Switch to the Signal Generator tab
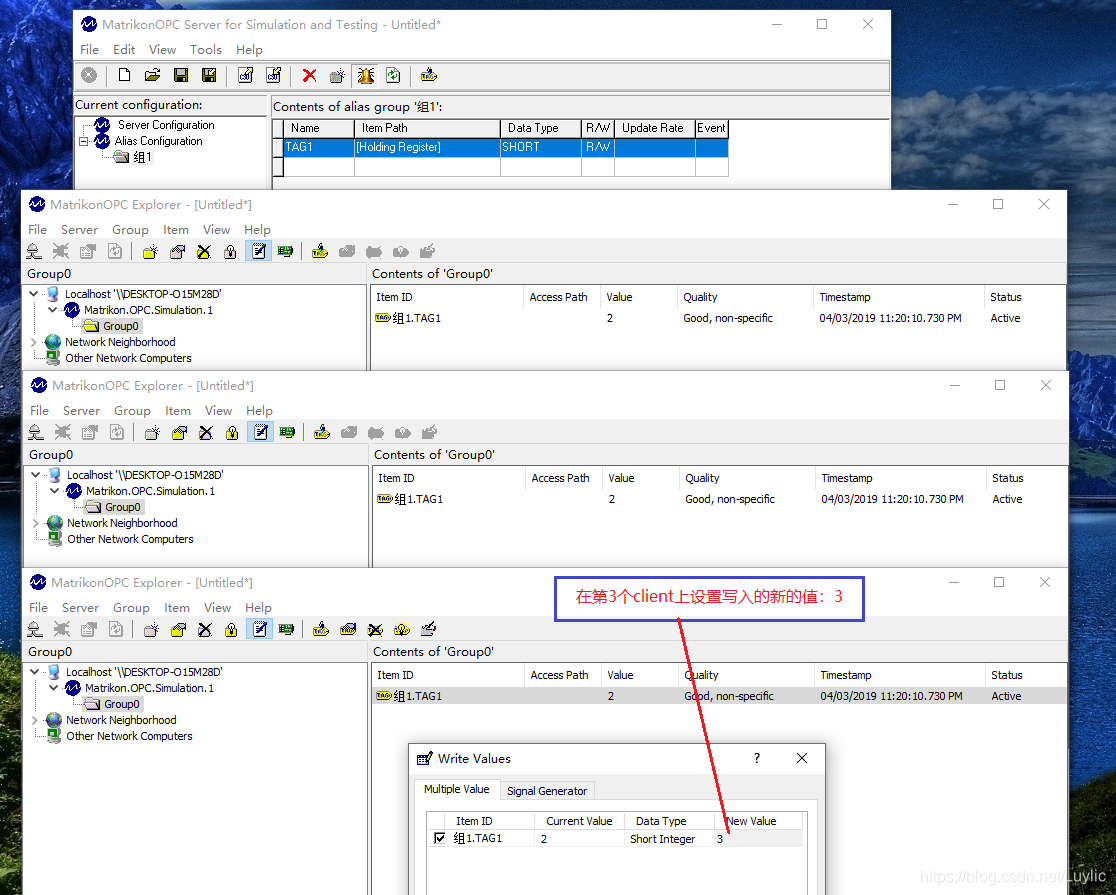 point(547,790)
